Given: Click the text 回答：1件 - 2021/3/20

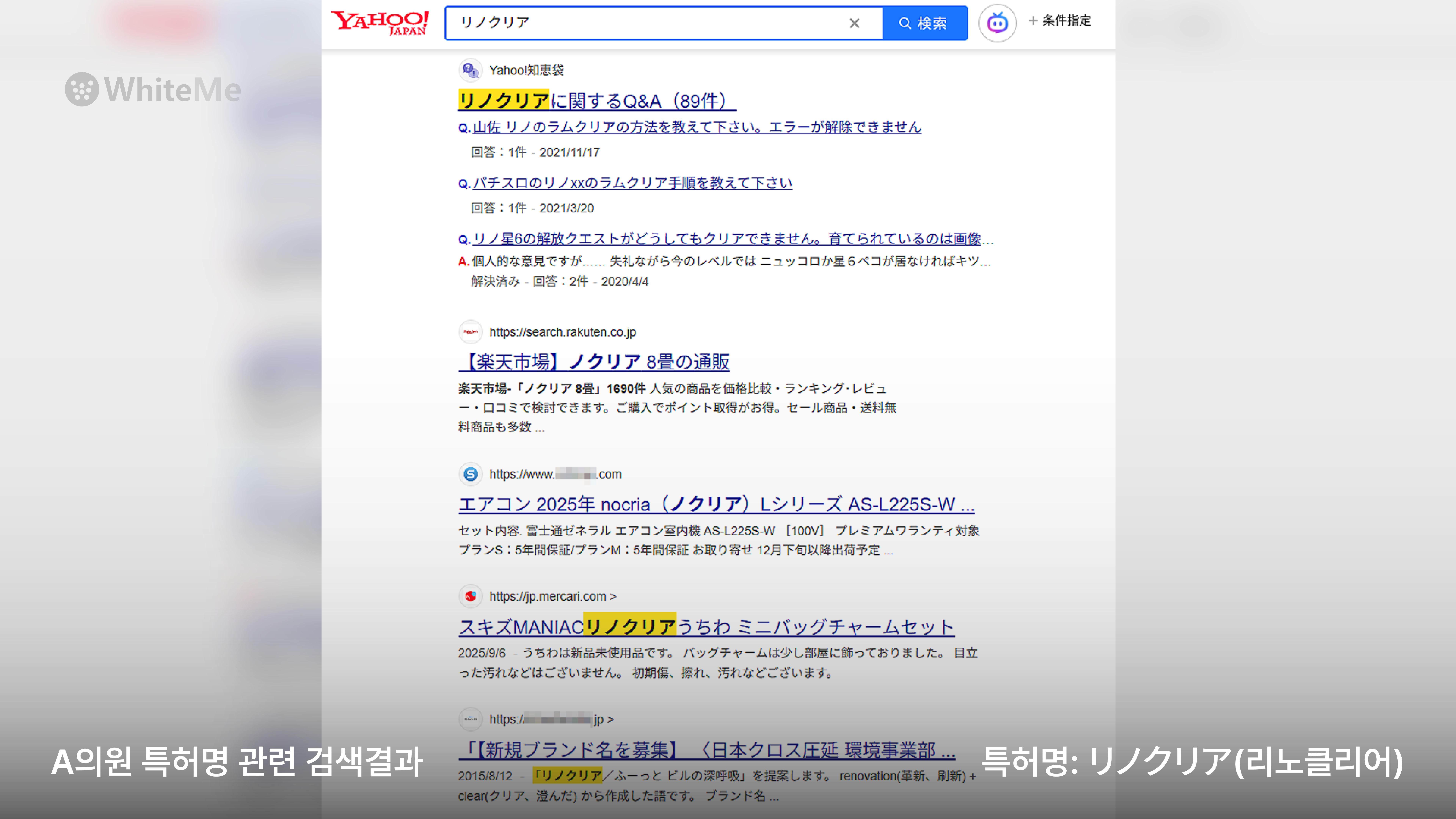Looking at the screenshot, I should tap(532, 208).
